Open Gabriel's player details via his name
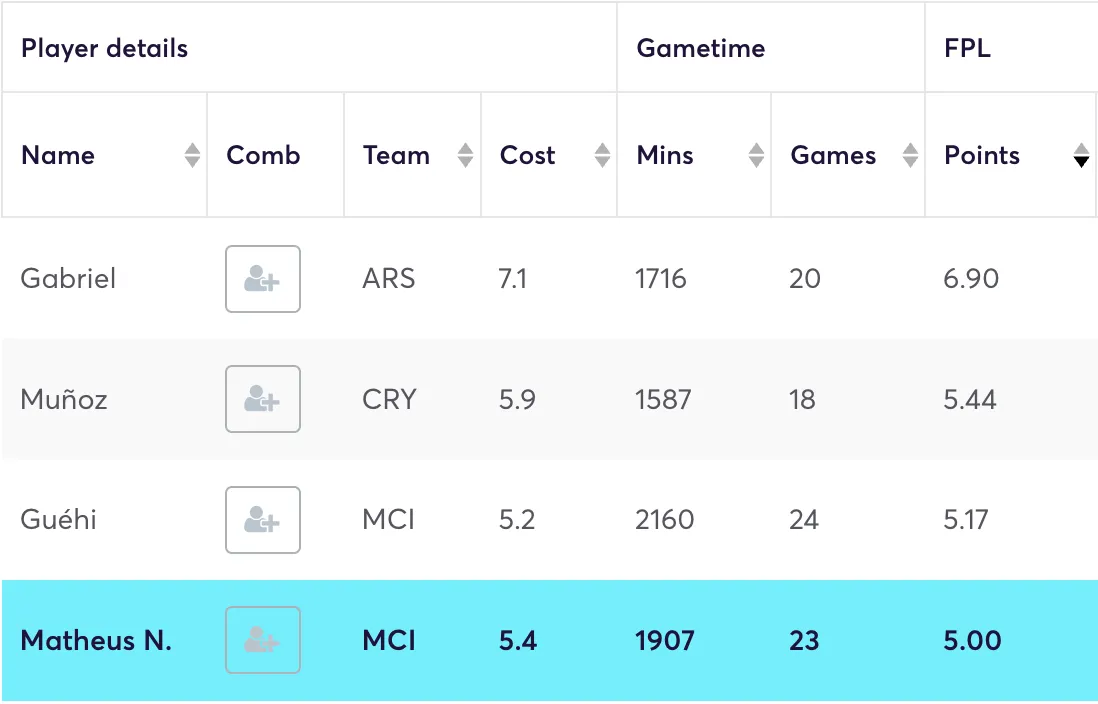The image size is (1098, 704). tap(68, 279)
